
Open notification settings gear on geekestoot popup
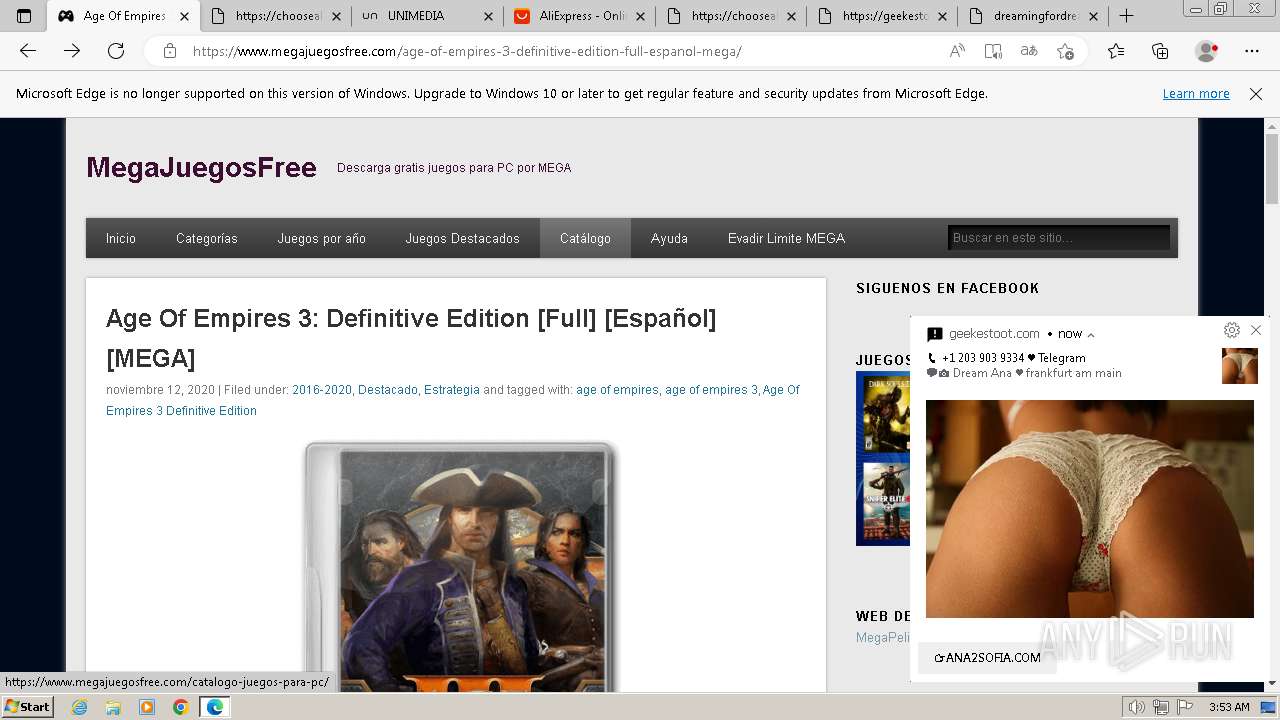click(x=1232, y=330)
